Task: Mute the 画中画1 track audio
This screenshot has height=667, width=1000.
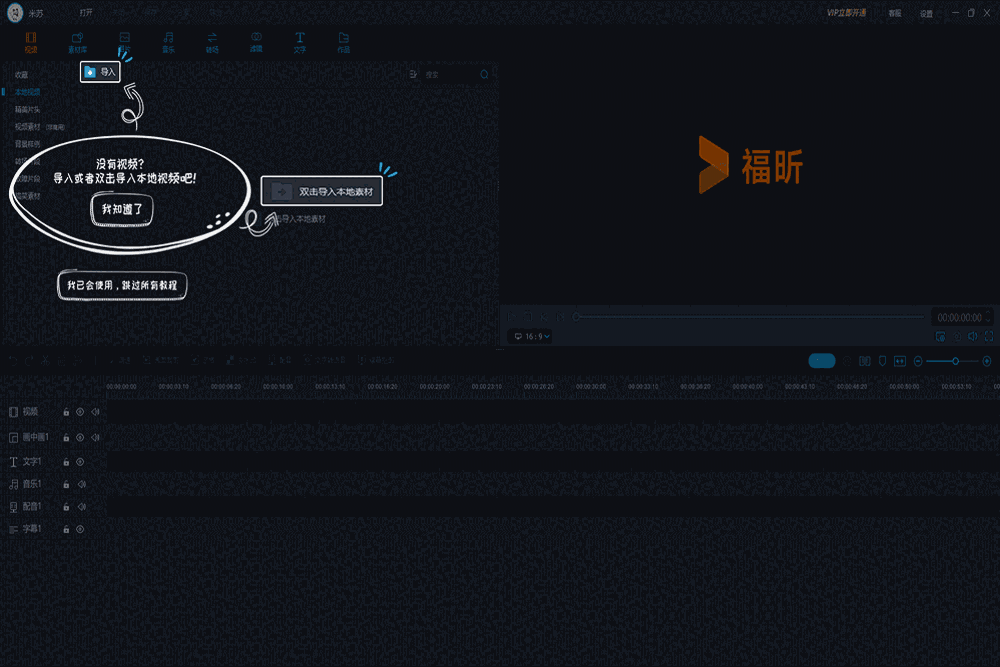Action: coord(95,437)
